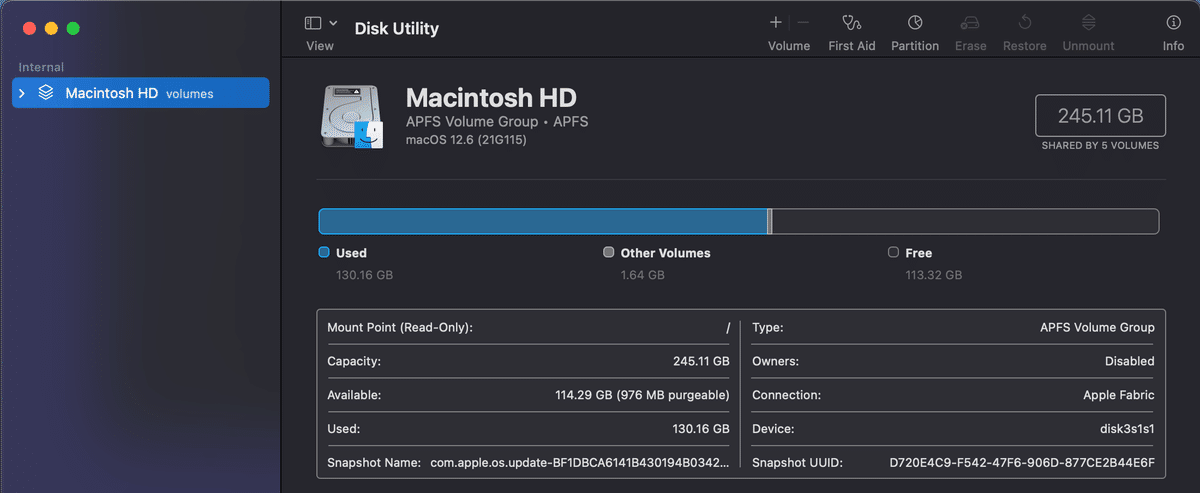Click the 'Snapshot Name:' label

click(373, 463)
